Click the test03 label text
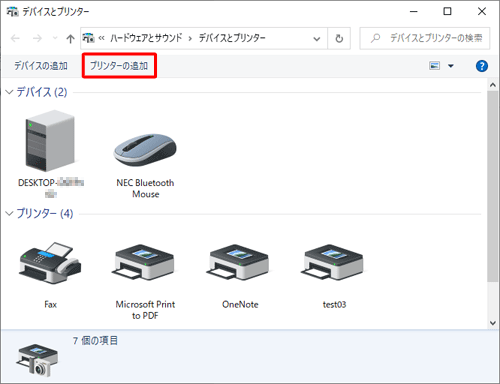Image resolution: width=500 pixels, height=384 pixels. 334,304
